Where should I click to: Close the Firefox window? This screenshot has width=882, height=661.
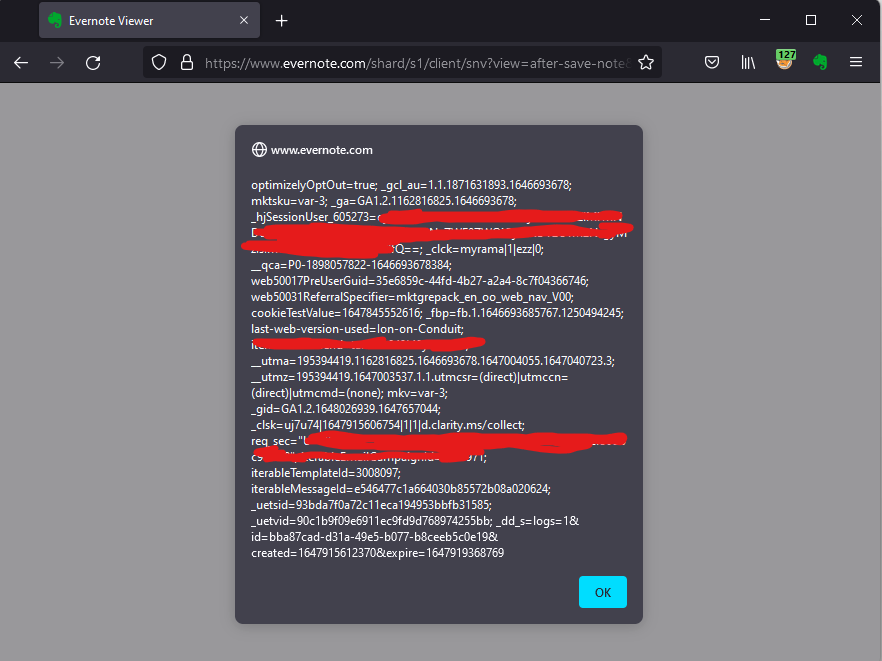[x=856, y=20]
